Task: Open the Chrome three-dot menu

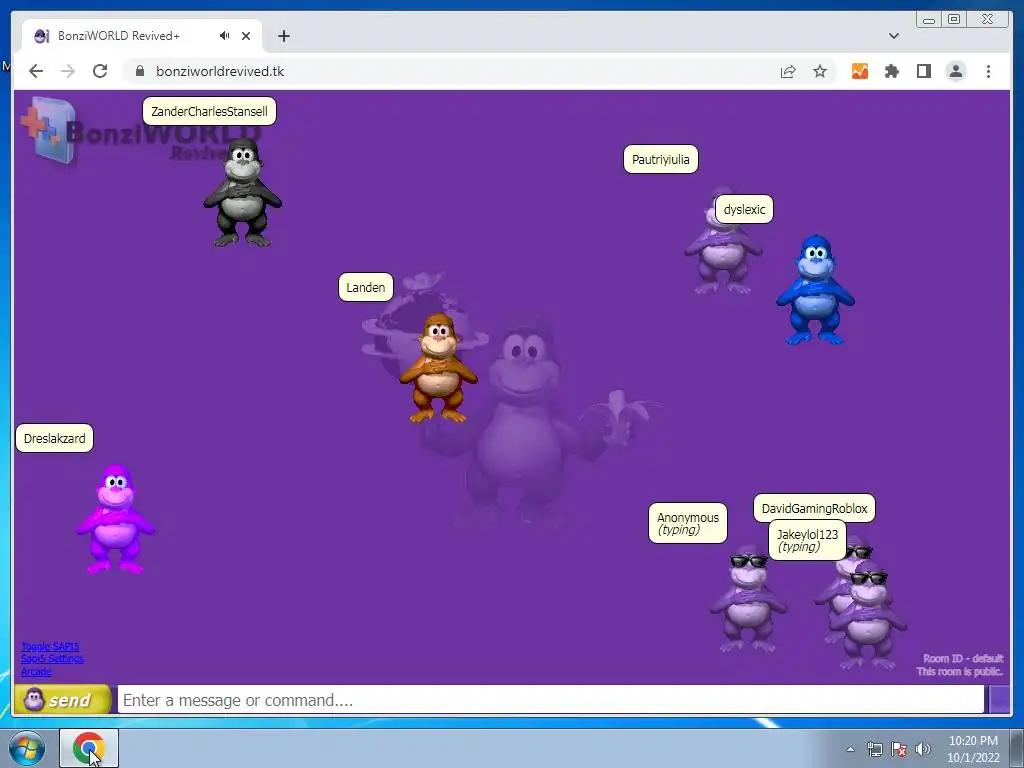Action: (x=988, y=71)
